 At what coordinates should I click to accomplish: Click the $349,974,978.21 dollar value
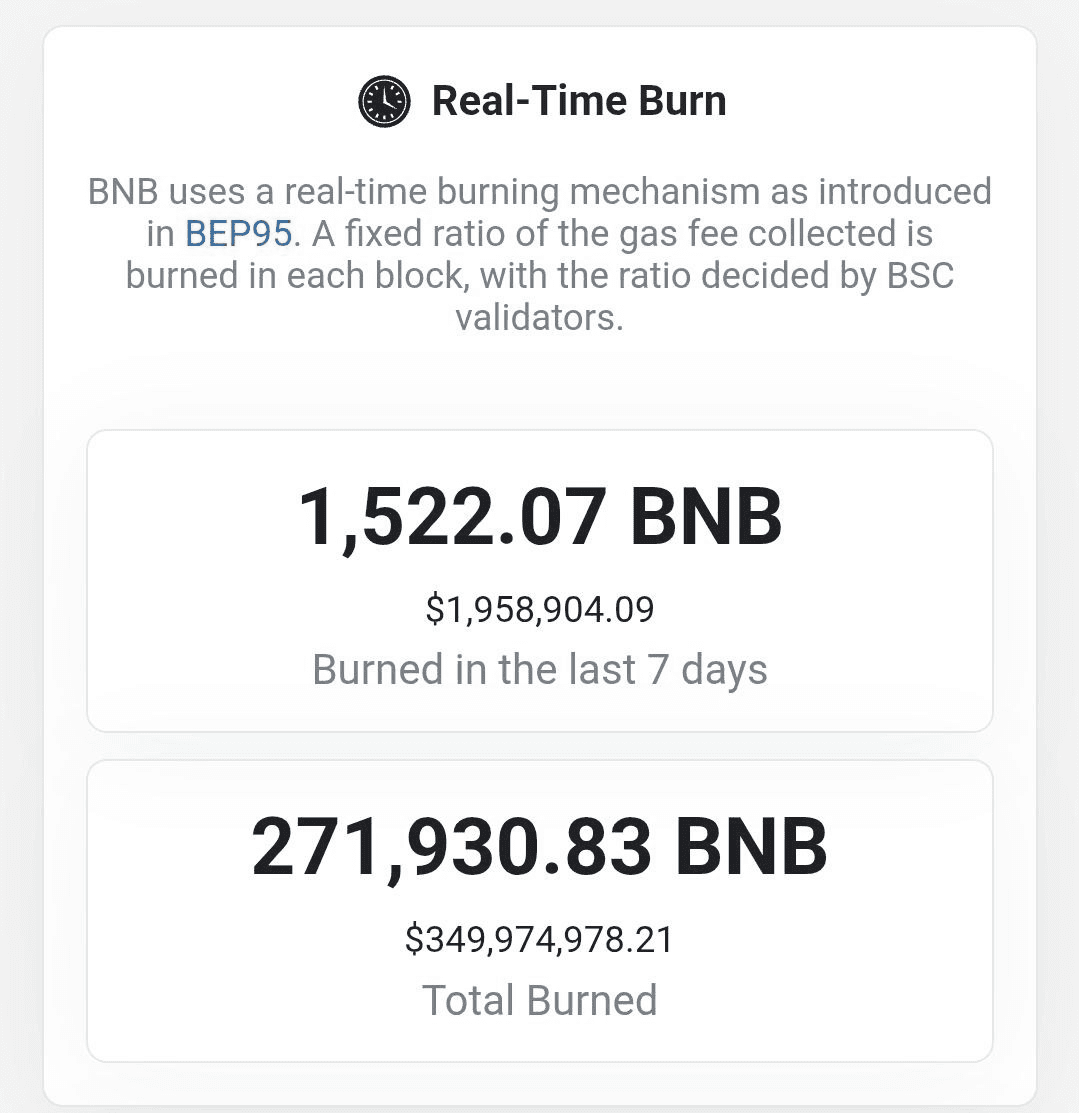click(540, 940)
